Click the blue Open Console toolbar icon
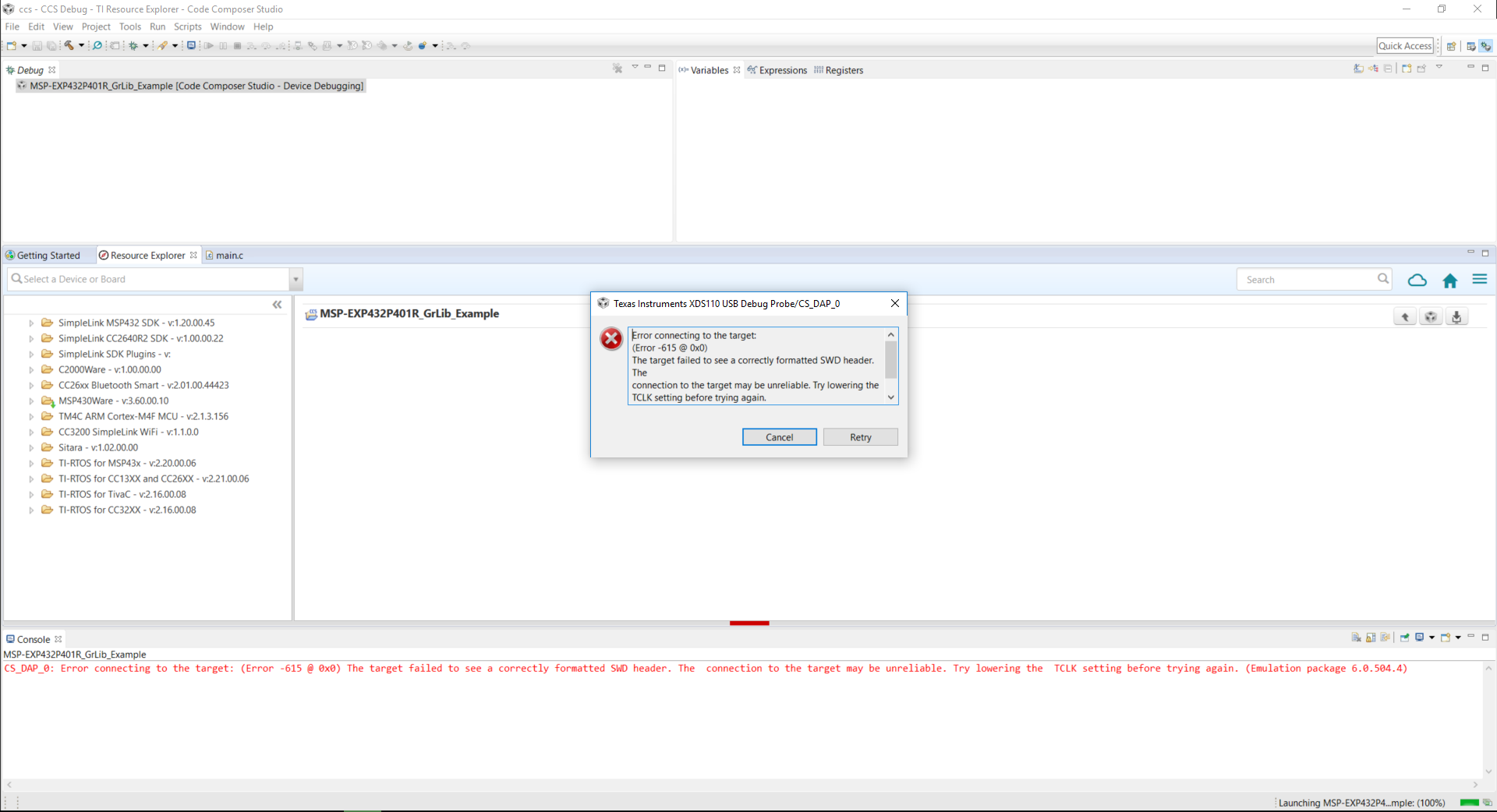The image size is (1497, 812). point(191,46)
